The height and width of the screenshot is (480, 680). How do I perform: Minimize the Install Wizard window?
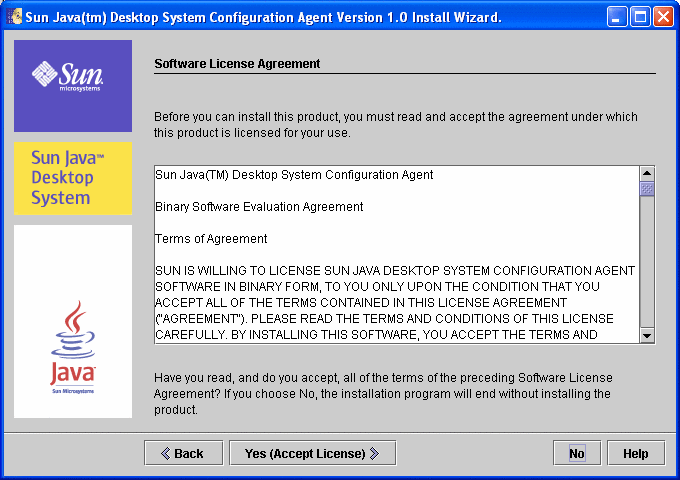click(x=617, y=17)
